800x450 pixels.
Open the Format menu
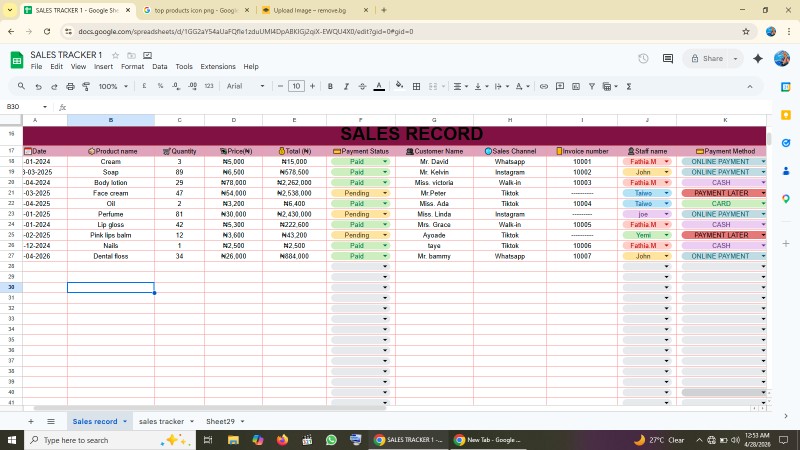click(132, 67)
